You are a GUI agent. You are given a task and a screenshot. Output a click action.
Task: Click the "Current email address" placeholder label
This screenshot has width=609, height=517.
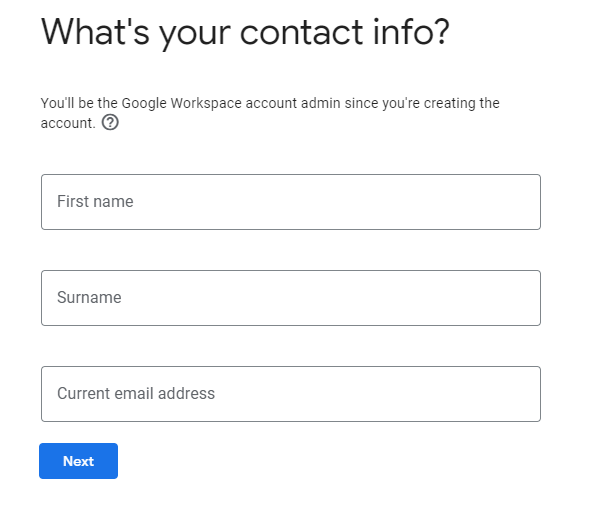tap(136, 393)
